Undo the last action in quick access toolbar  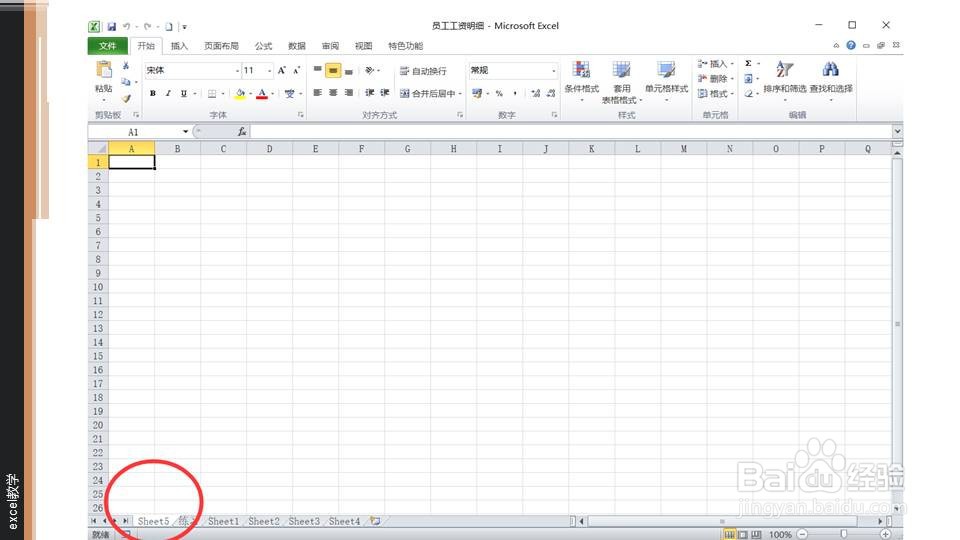click(x=126, y=26)
